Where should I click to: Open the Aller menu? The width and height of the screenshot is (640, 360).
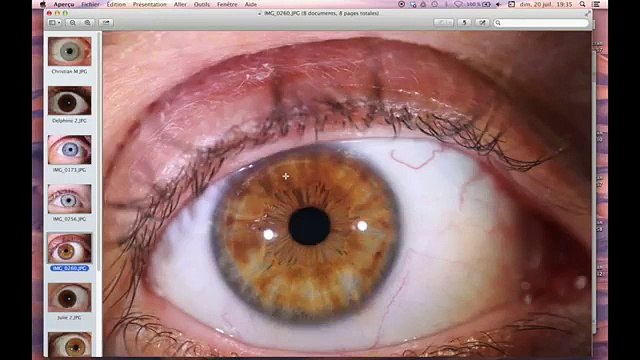pos(180,4)
